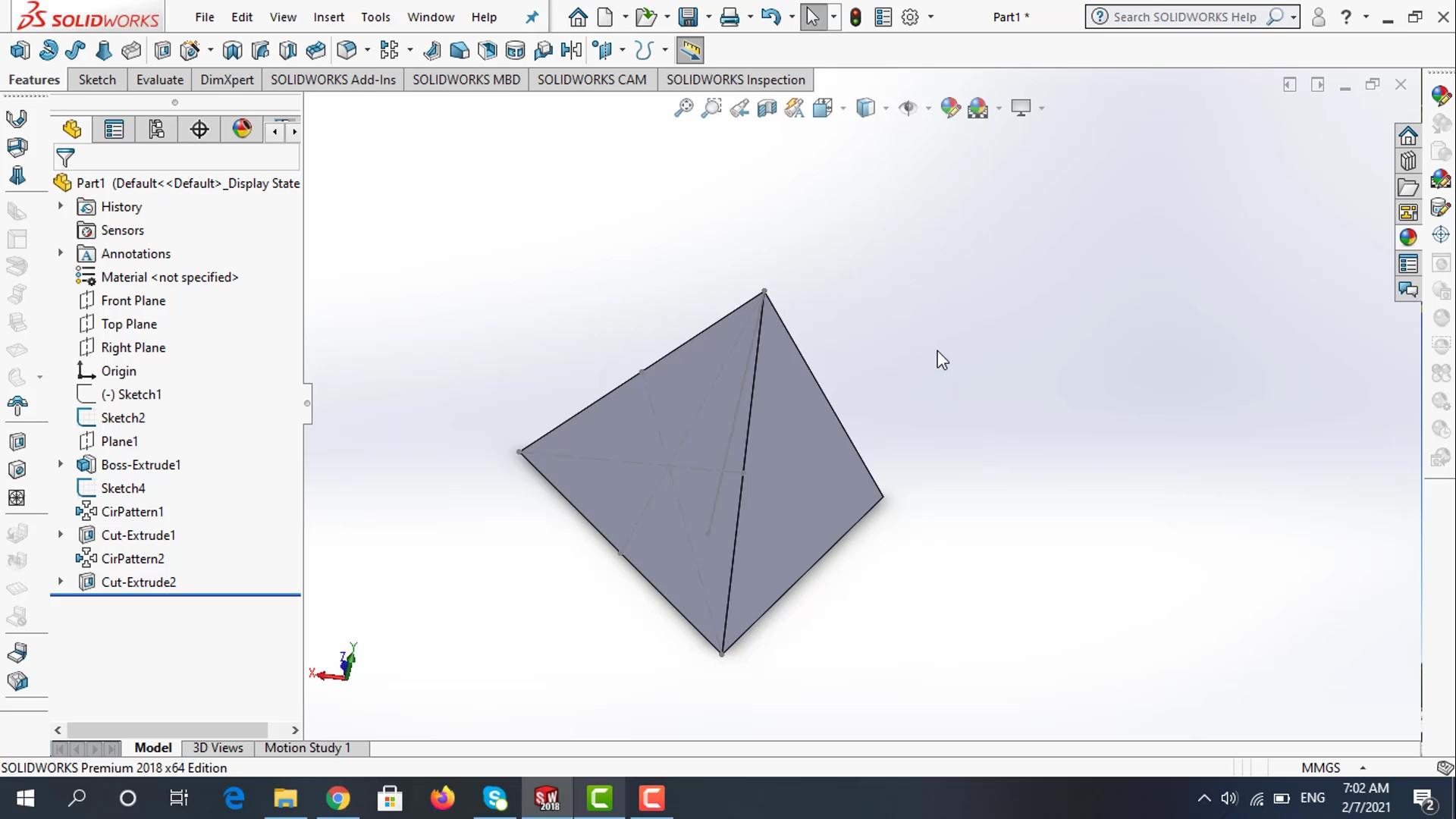Toggle Instant3D on the Features toolbar
1456x819 pixels.
tap(690, 49)
